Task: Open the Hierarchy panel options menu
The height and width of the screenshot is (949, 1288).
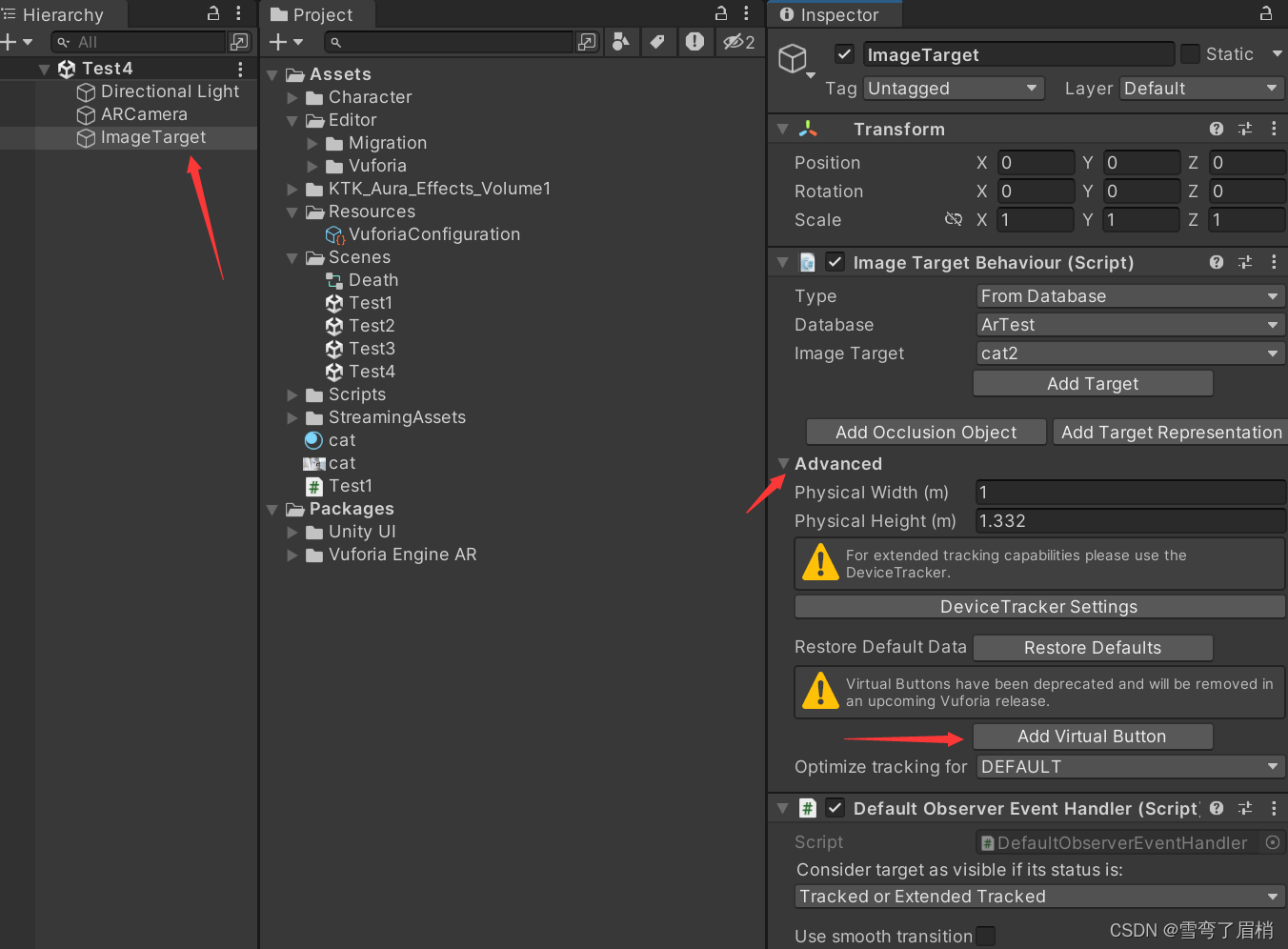Action: tap(238, 13)
